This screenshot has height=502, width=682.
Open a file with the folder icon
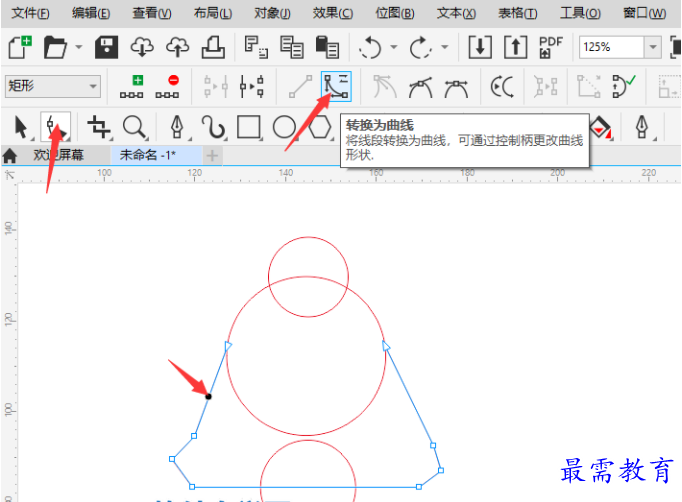tap(55, 47)
